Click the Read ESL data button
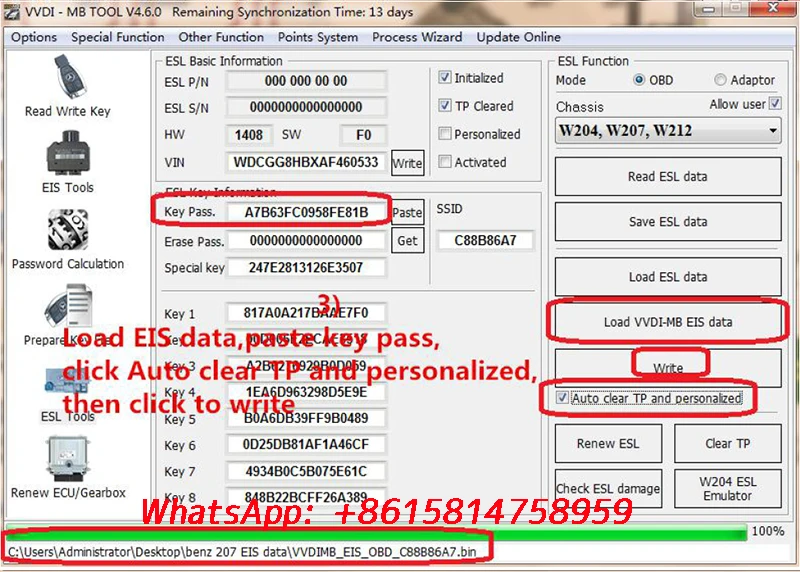 click(668, 177)
